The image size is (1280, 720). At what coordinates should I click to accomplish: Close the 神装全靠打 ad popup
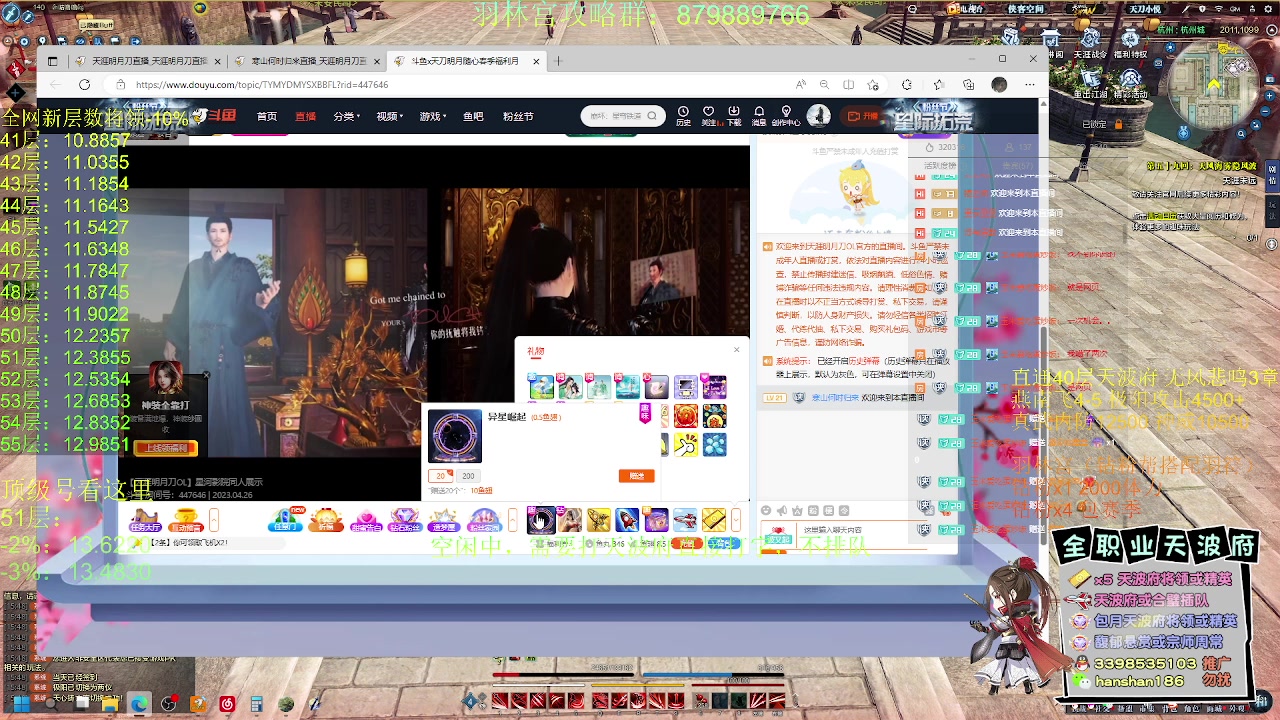pos(205,376)
